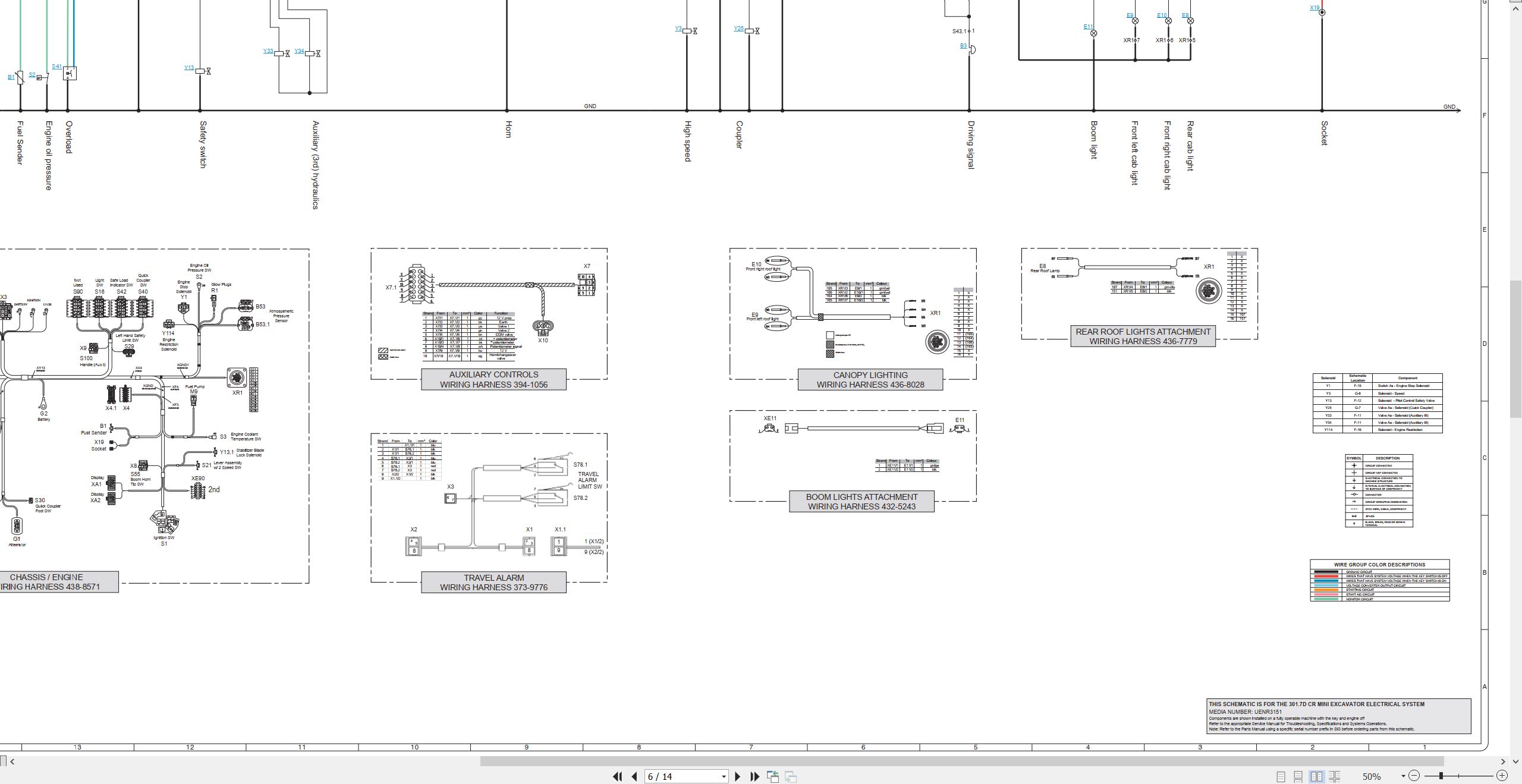Viewport: 1522px width, 784px height.
Task: Click the S41 overload switch link
Action: point(56,67)
